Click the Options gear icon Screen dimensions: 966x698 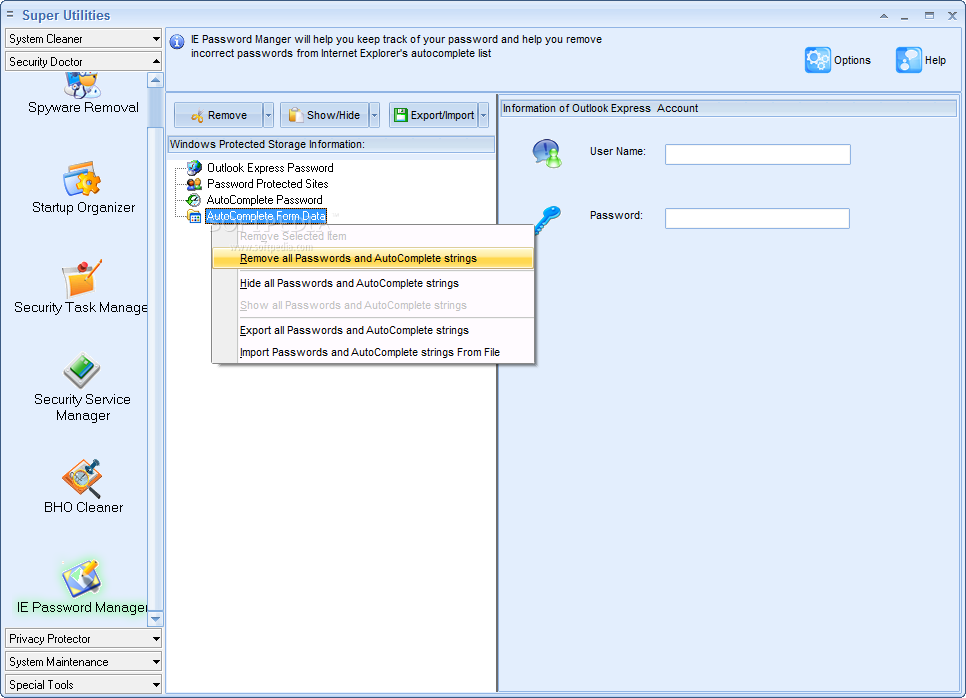coord(818,60)
